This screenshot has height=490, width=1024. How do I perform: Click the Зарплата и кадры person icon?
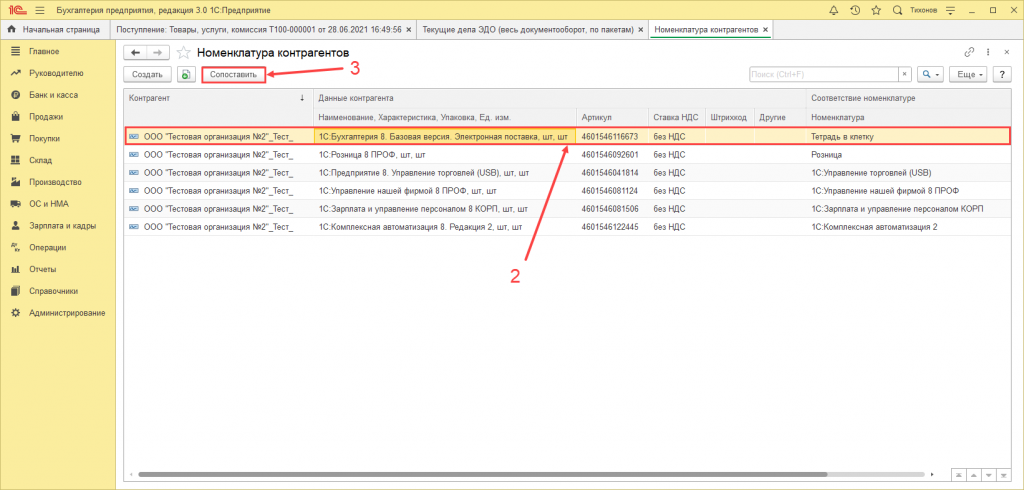(x=16, y=226)
